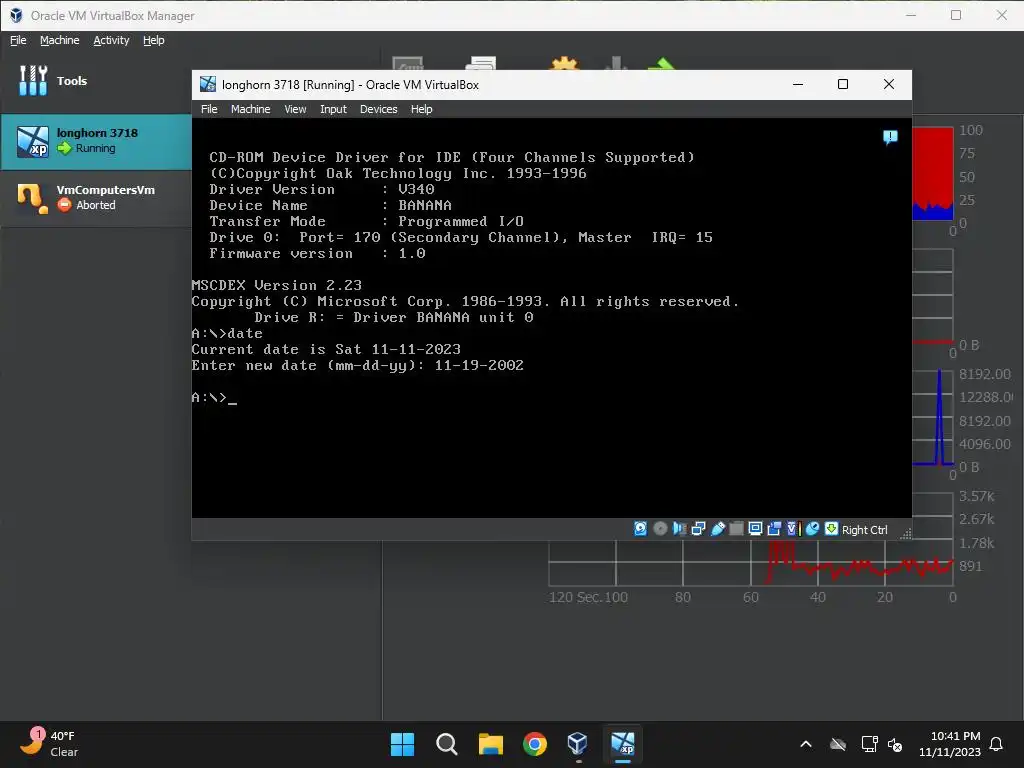Open the audio settings indicator in VM status bar

click(x=679, y=529)
